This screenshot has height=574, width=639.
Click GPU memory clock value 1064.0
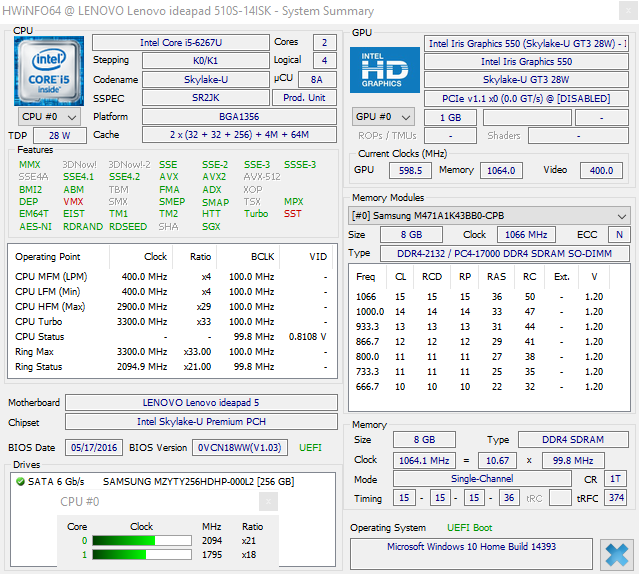click(x=501, y=170)
